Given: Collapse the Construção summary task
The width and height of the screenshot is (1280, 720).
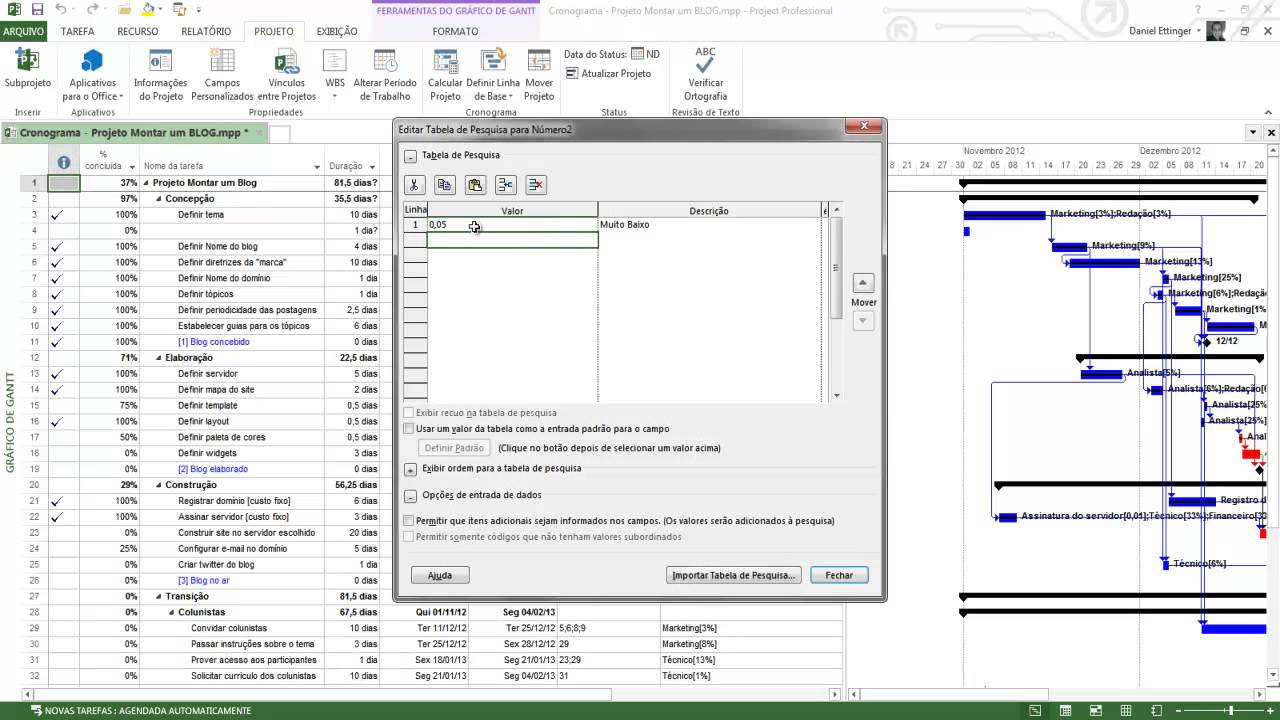Looking at the screenshot, I should (x=158, y=485).
